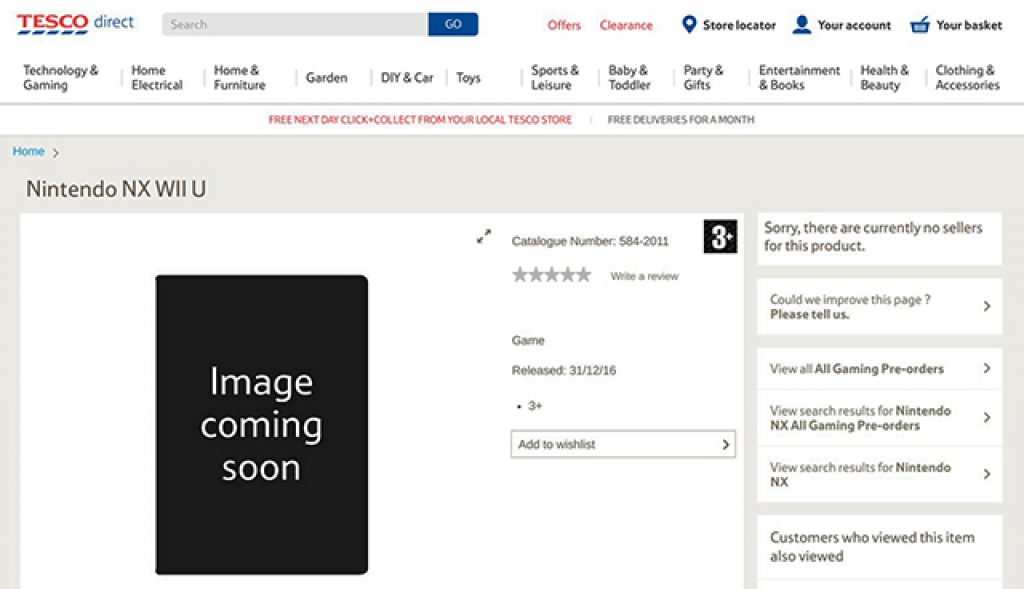Click Catalogue Number 584-2011 text
Viewport: 1024px width, 589px height.
[590, 241]
